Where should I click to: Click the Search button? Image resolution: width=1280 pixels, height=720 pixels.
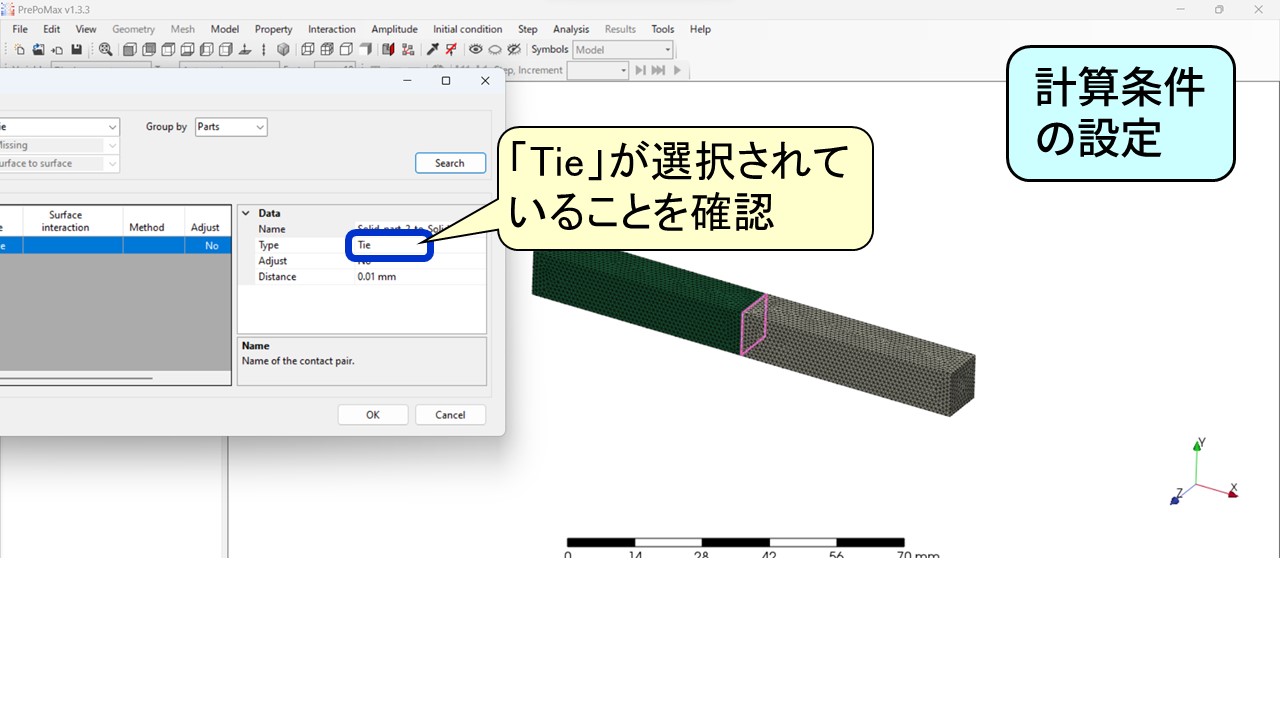(x=450, y=163)
